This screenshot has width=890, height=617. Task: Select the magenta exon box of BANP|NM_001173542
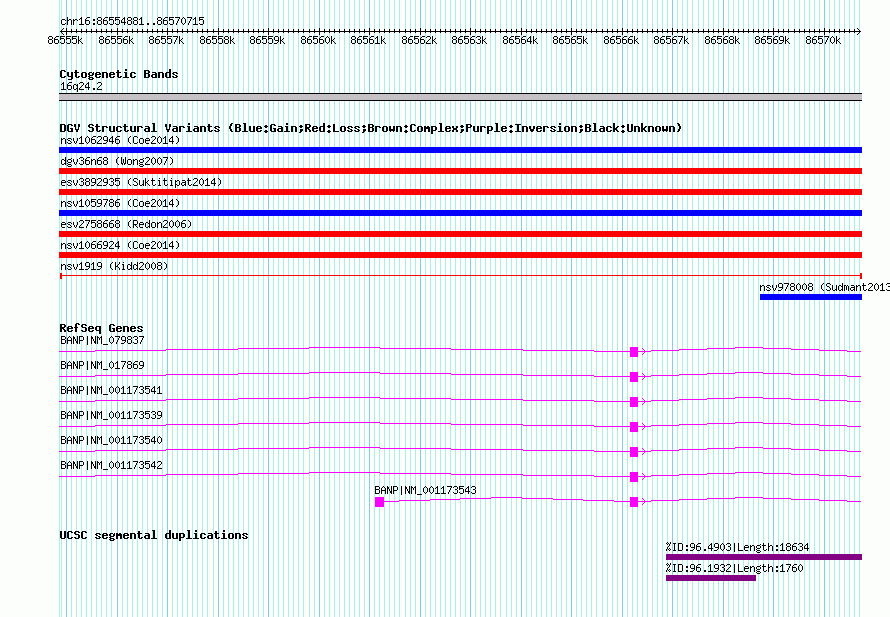[634, 477]
